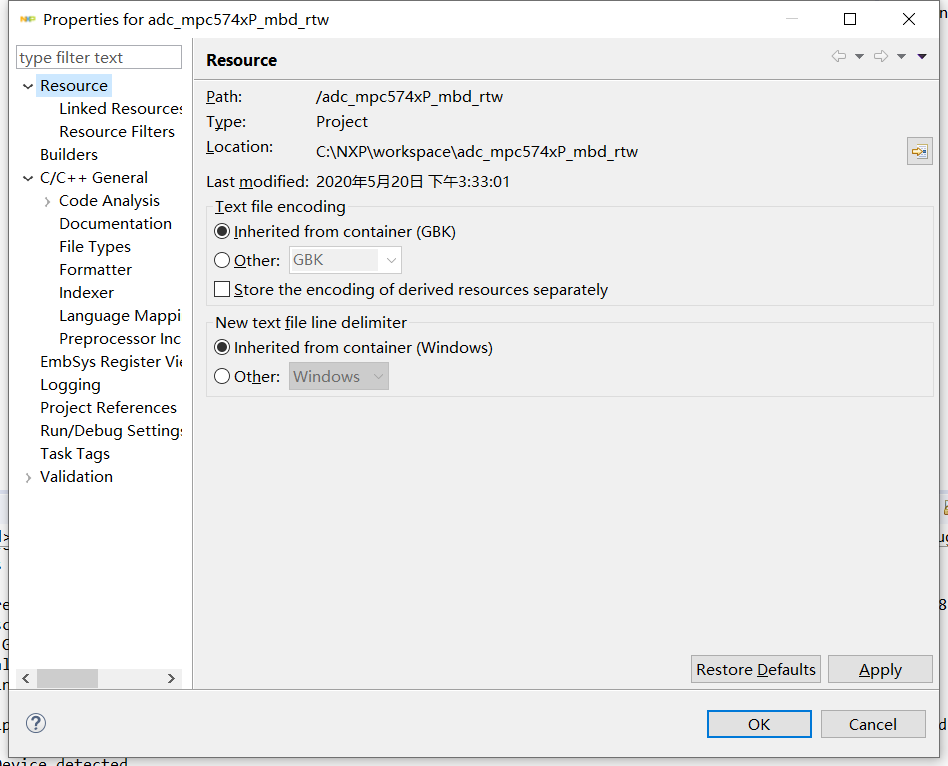Viewport: 948px width, 766px height.
Task: Open Documentation settings page
Action: (115, 224)
